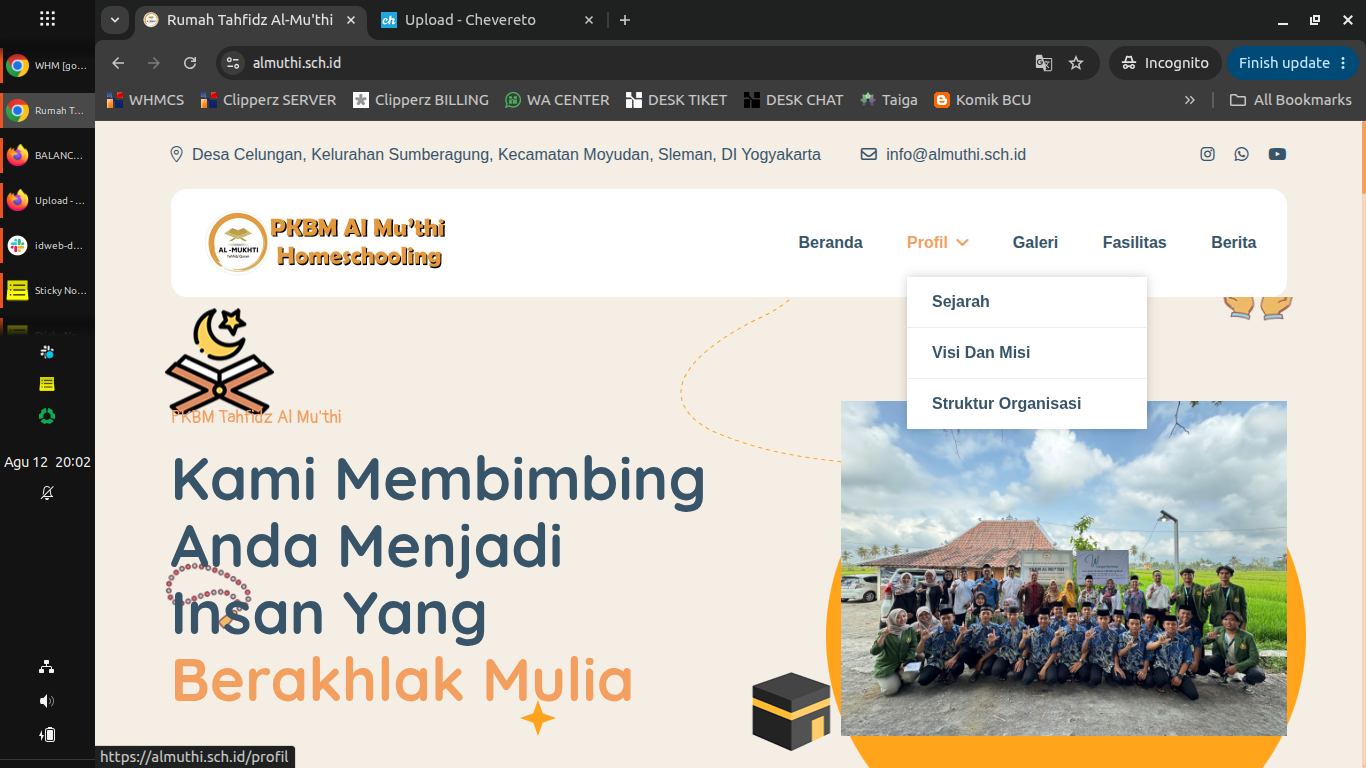
Task: Open the Instagram social icon
Action: point(1208,154)
